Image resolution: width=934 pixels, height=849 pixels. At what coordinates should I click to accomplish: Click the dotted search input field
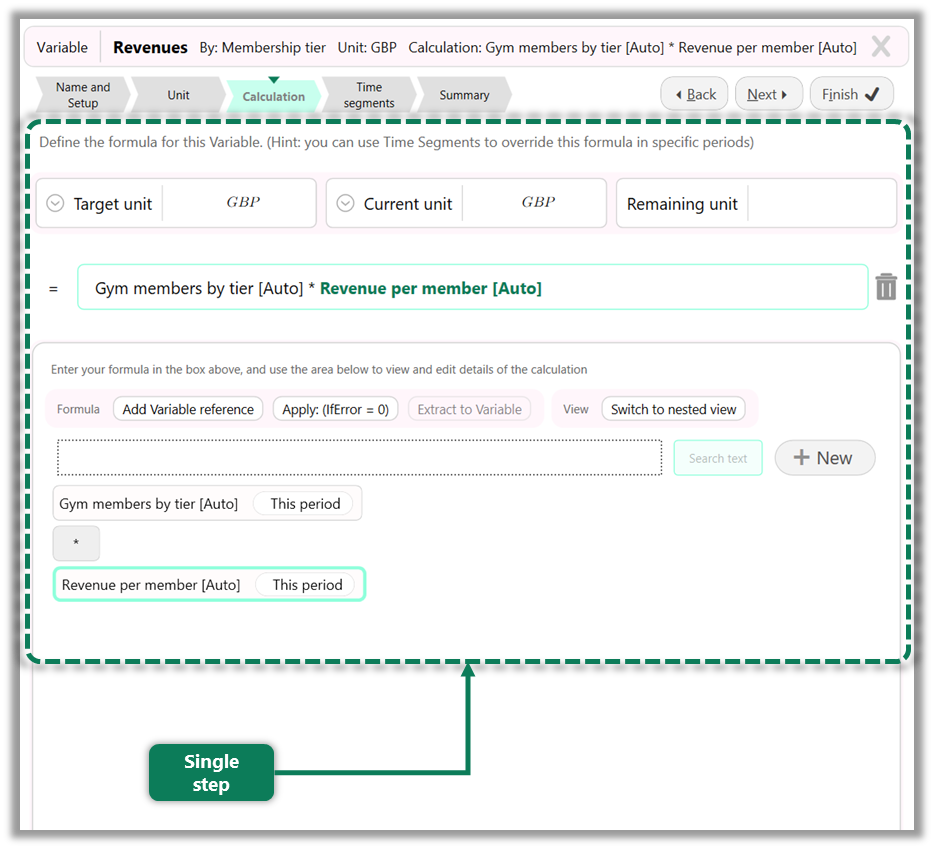(x=359, y=458)
